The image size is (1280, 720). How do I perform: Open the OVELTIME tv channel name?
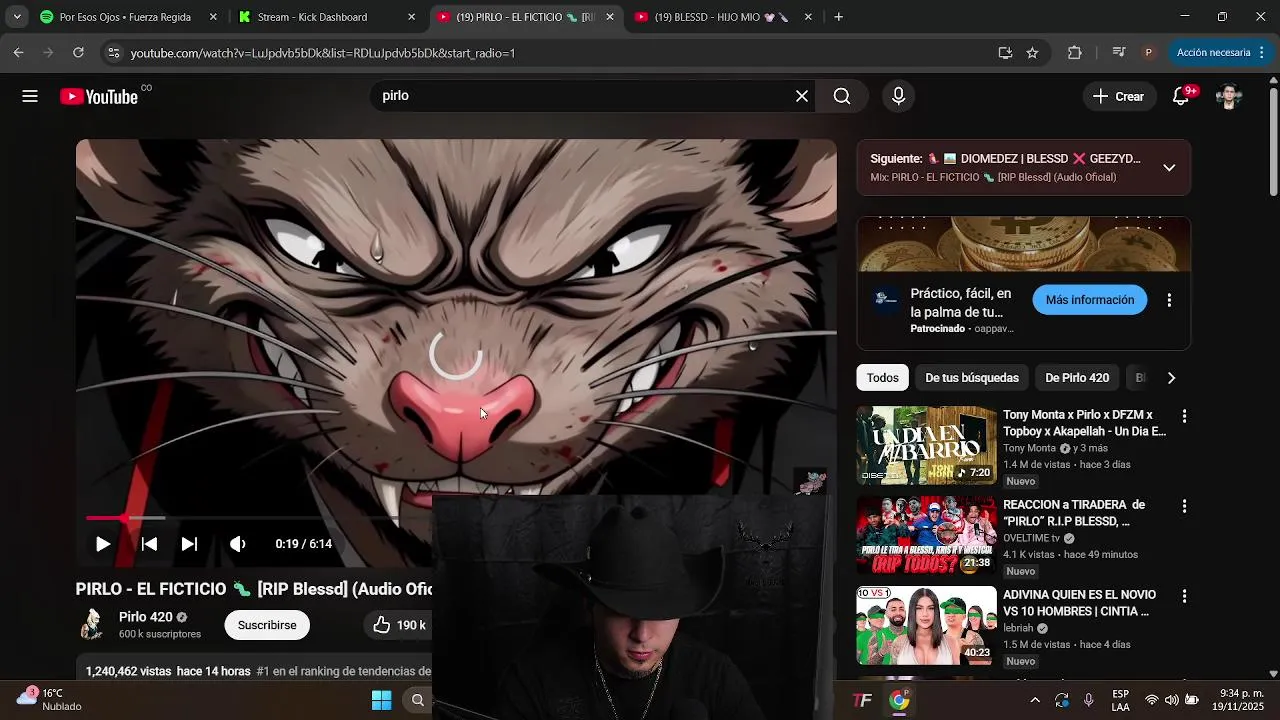1031,538
